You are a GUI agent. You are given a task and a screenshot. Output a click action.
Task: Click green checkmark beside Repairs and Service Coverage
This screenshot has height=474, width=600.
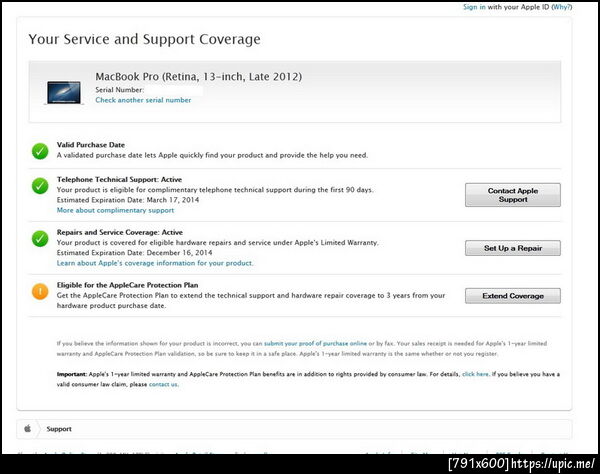pyautogui.click(x=40, y=239)
